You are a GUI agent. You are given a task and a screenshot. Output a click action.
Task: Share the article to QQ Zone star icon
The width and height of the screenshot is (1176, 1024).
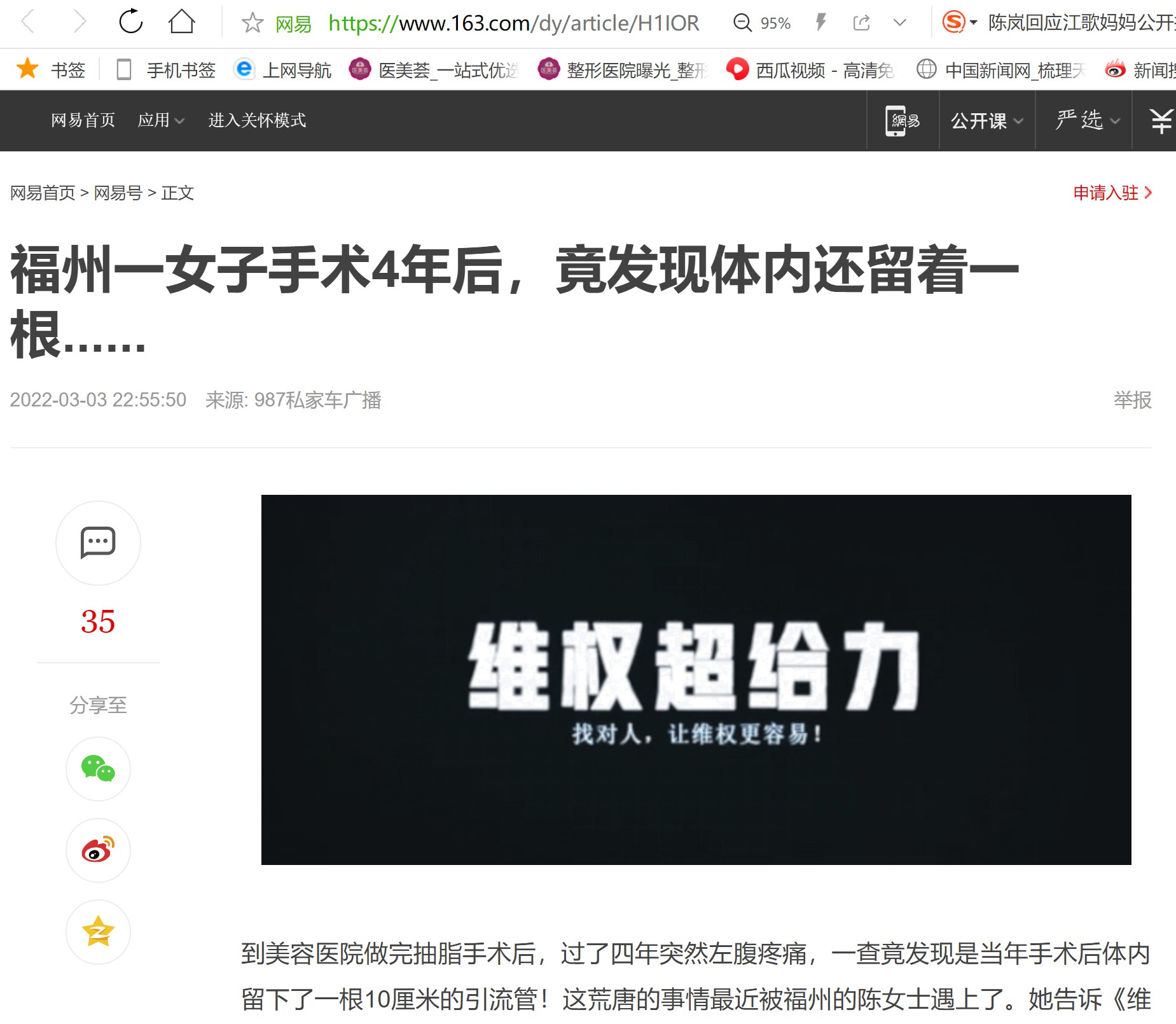point(98,932)
